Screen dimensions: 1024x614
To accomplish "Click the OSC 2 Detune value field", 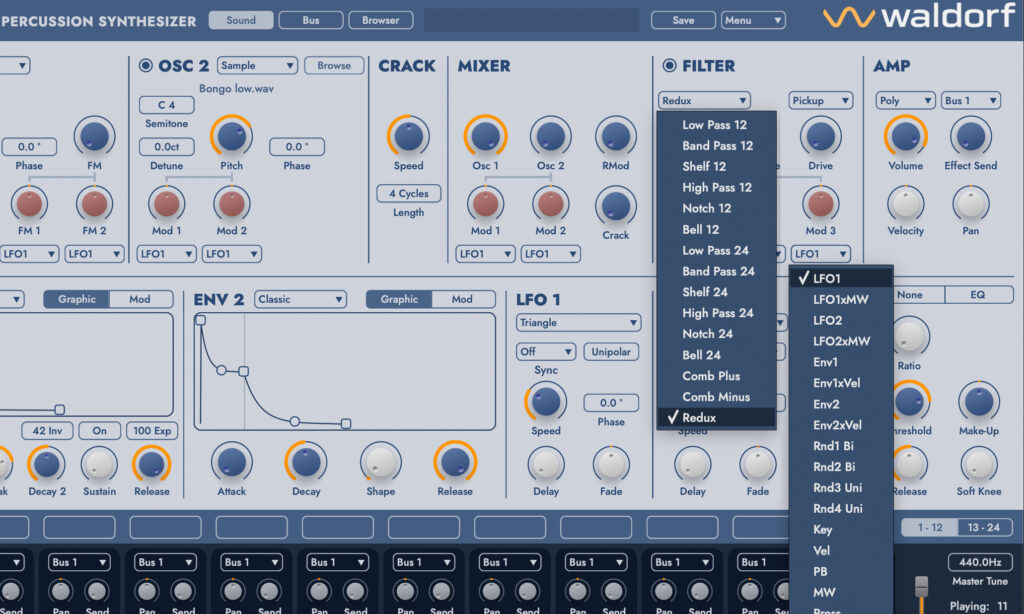I will coord(166,147).
